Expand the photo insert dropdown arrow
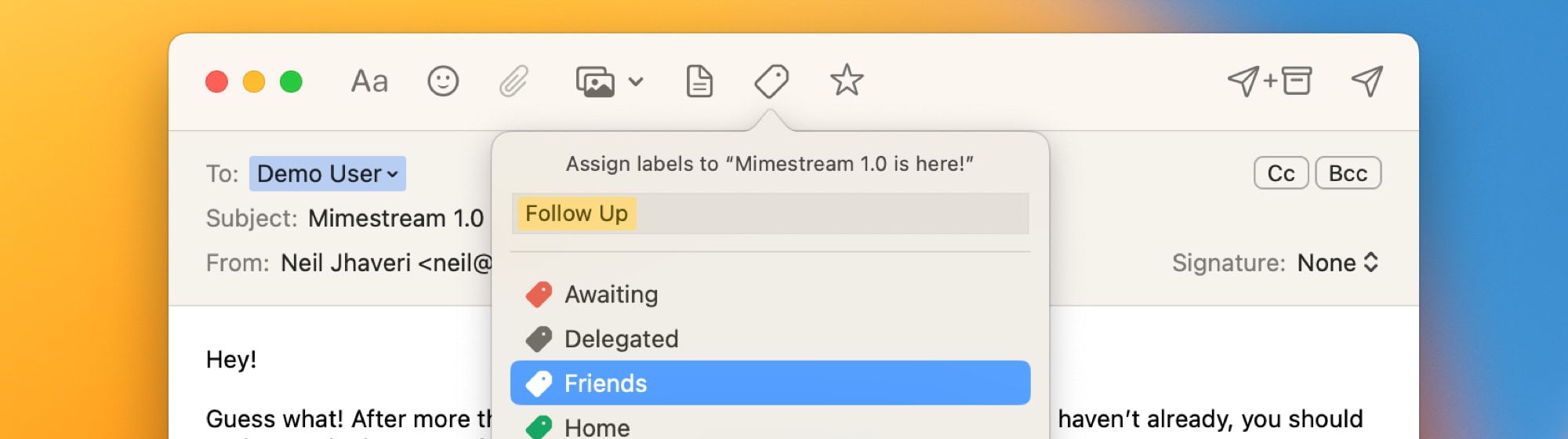The width and height of the screenshot is (1568, 439). [636, 82]
